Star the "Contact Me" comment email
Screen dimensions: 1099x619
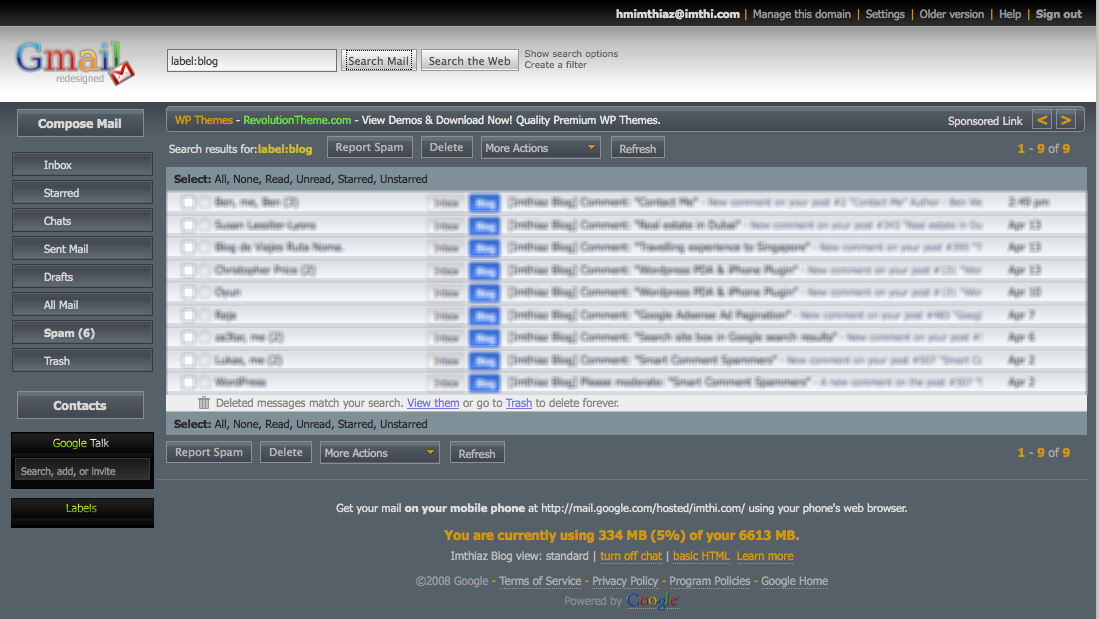[204, 203]
